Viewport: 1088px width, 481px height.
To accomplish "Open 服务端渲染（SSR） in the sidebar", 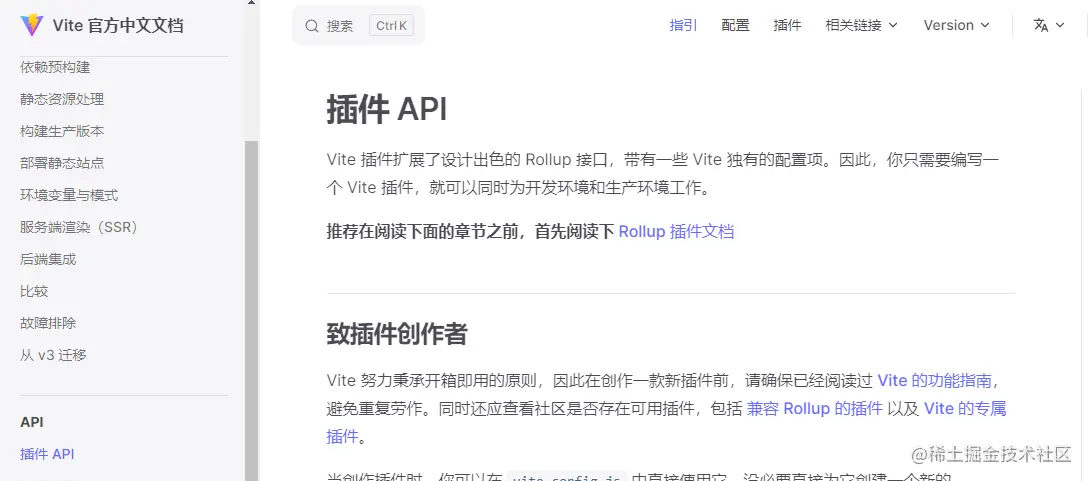I will (x=78, y=227).
